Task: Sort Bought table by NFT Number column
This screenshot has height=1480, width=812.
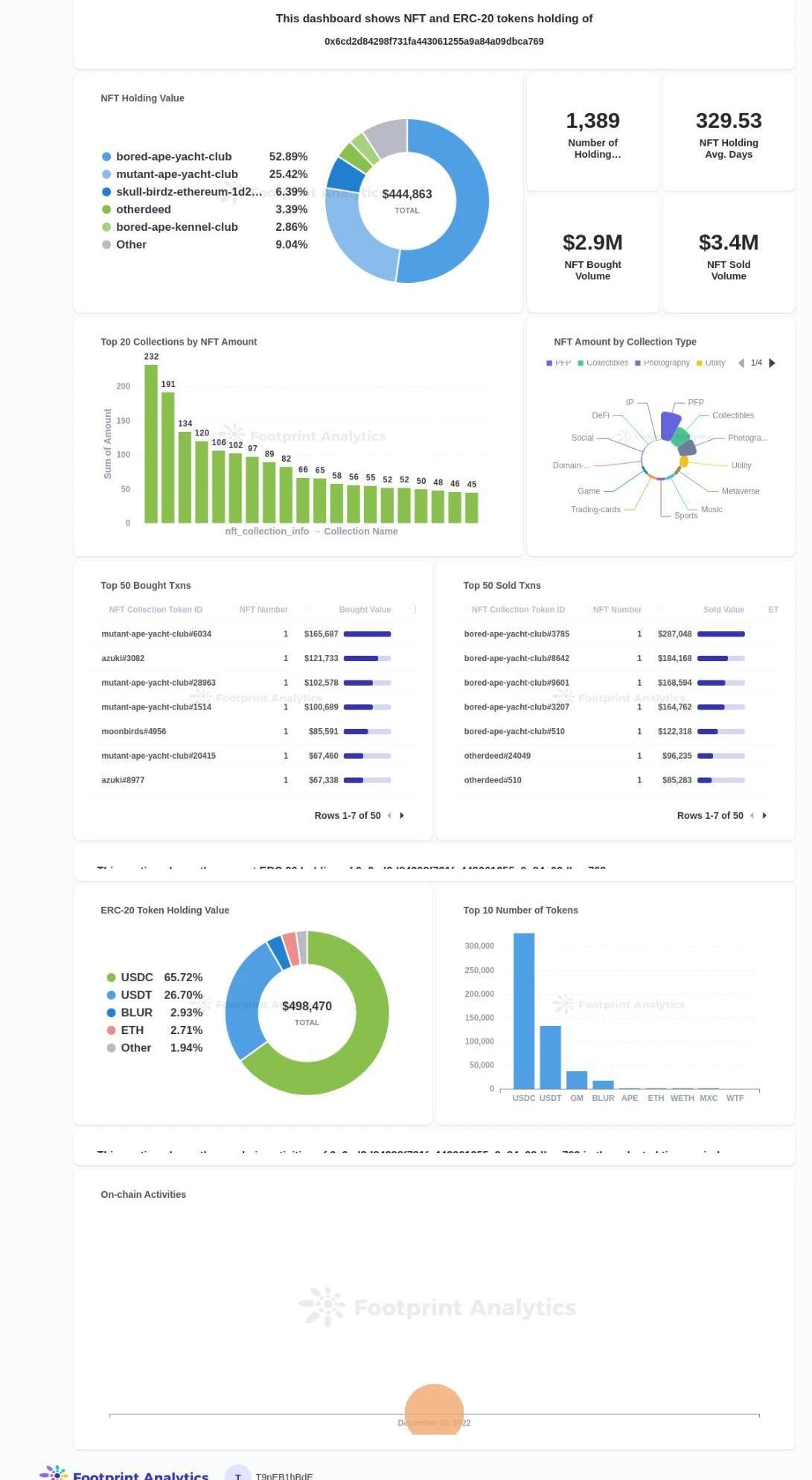Action: pyautogui.click(x=263, y=610)
